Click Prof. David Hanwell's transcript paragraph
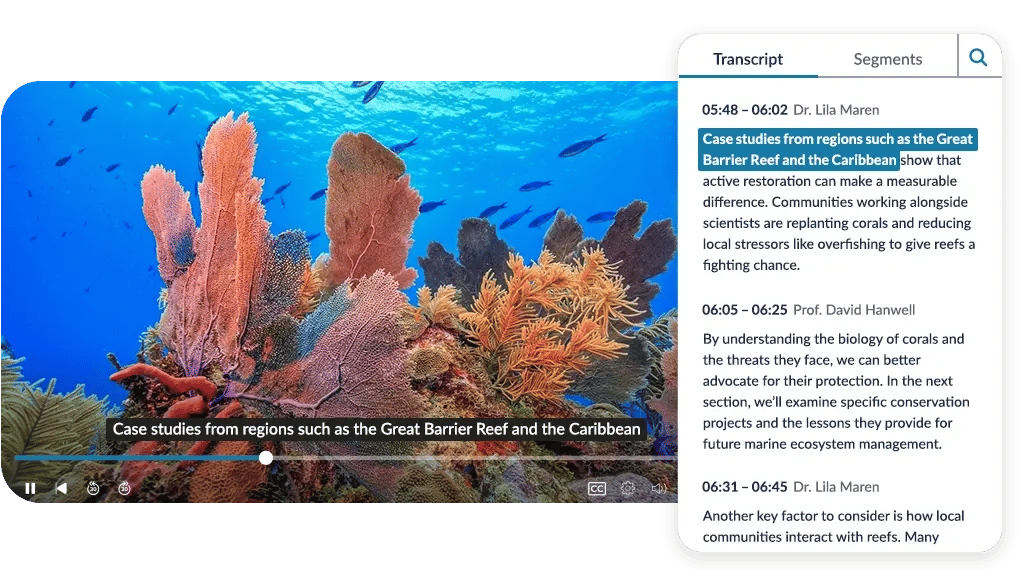 (836, 391)
